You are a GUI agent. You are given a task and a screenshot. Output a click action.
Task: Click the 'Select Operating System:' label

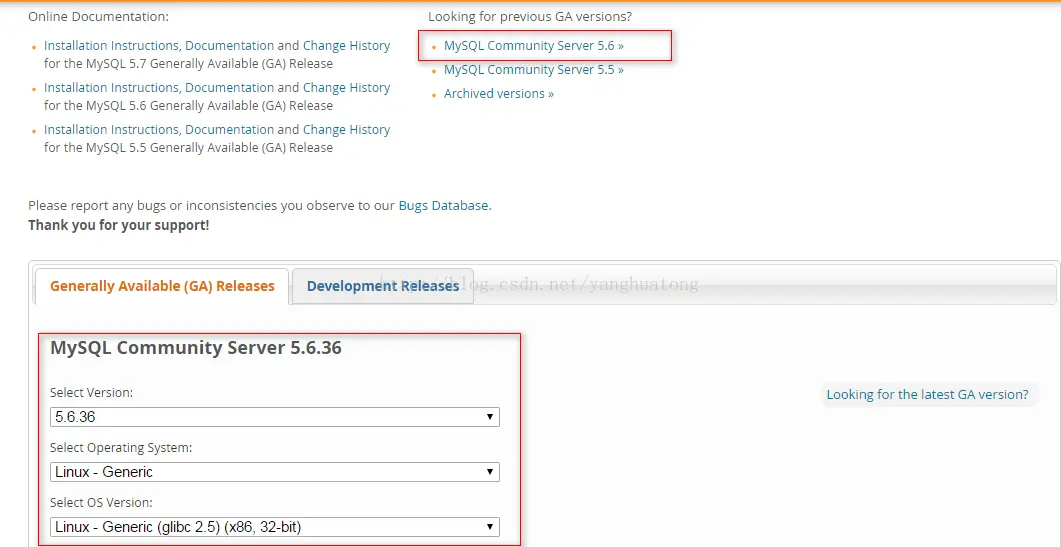121,447
